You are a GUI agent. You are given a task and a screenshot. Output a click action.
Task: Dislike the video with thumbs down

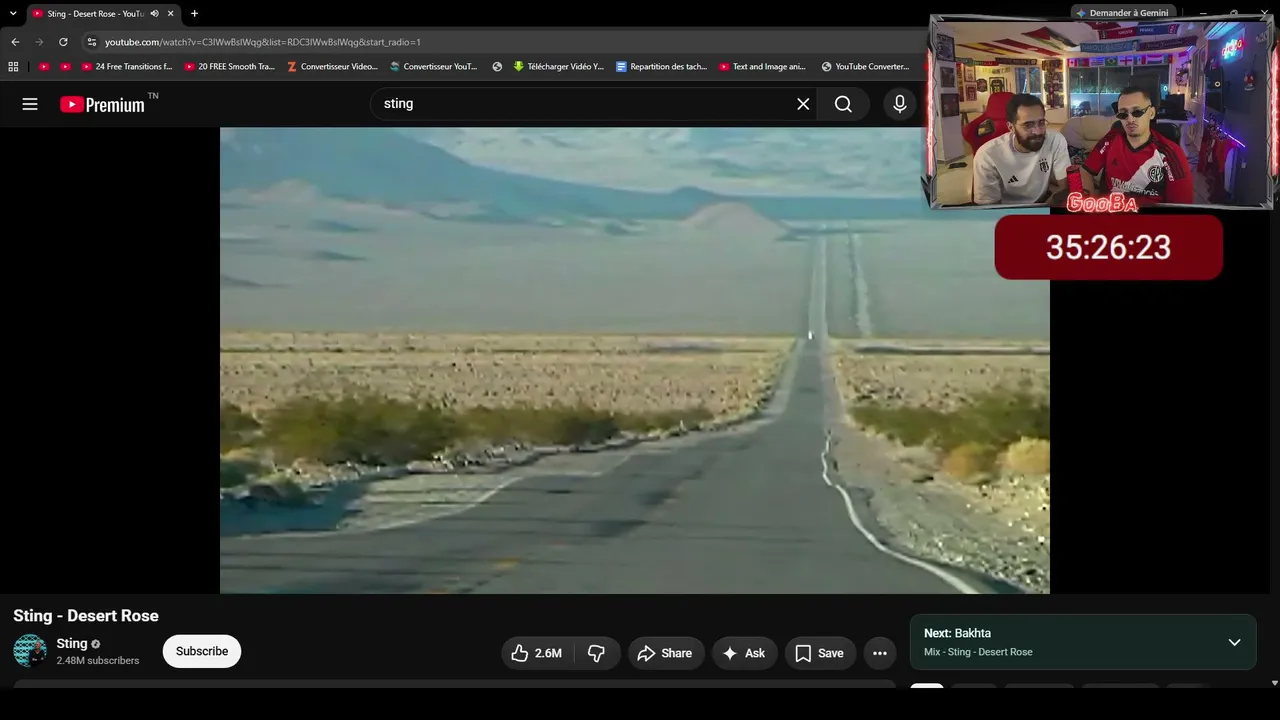597,653
